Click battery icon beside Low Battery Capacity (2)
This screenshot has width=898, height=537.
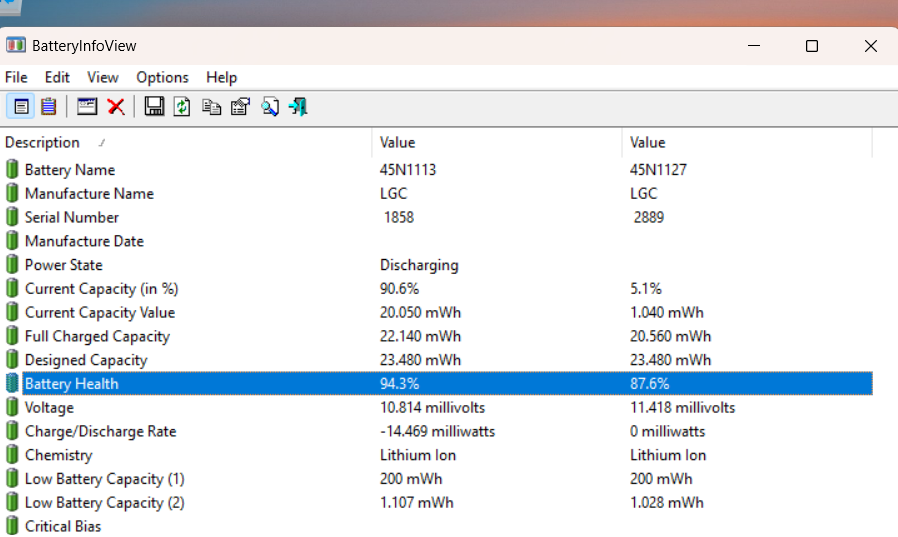click(12, 502)
